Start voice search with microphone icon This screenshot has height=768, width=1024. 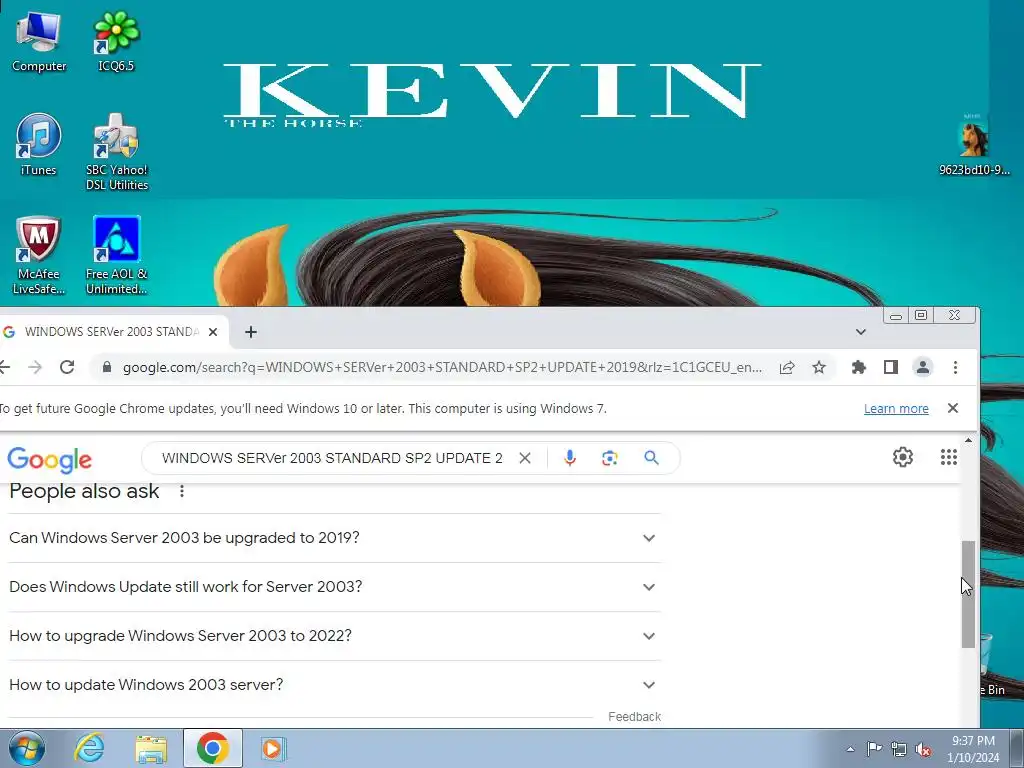click(x=570, y=458)
